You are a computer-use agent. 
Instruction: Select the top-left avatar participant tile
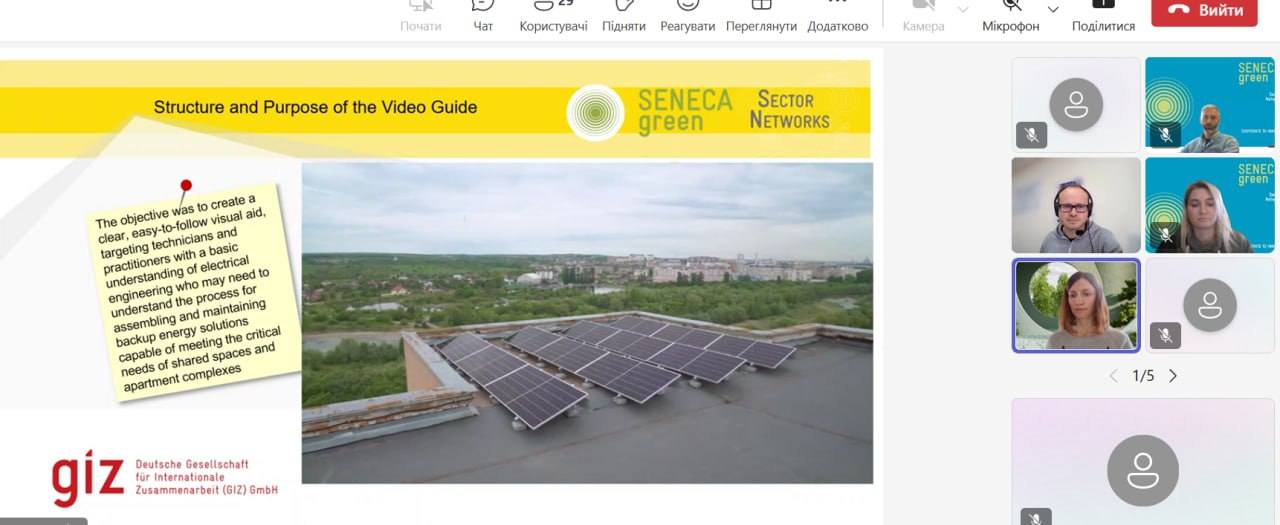pos(1076,104)
